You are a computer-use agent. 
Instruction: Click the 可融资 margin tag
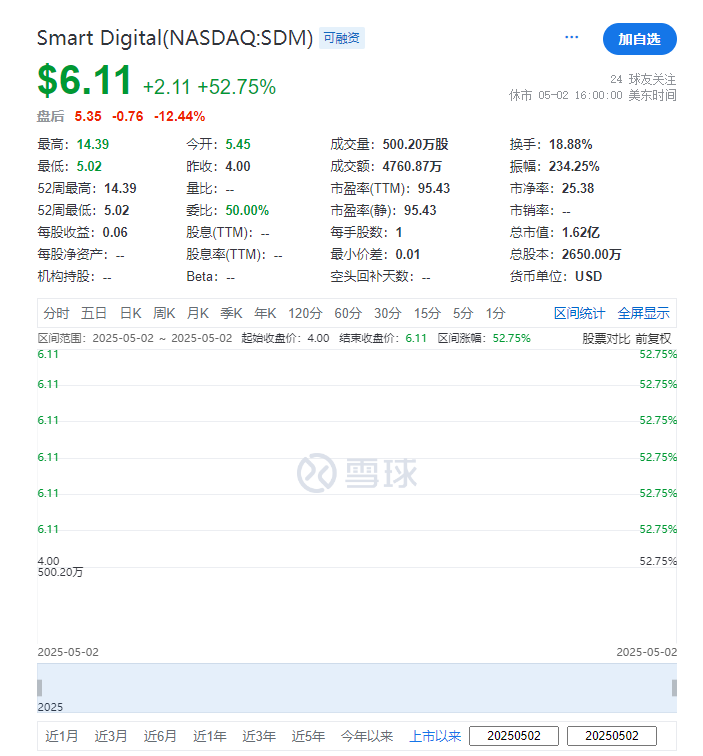tap(341, 38)
